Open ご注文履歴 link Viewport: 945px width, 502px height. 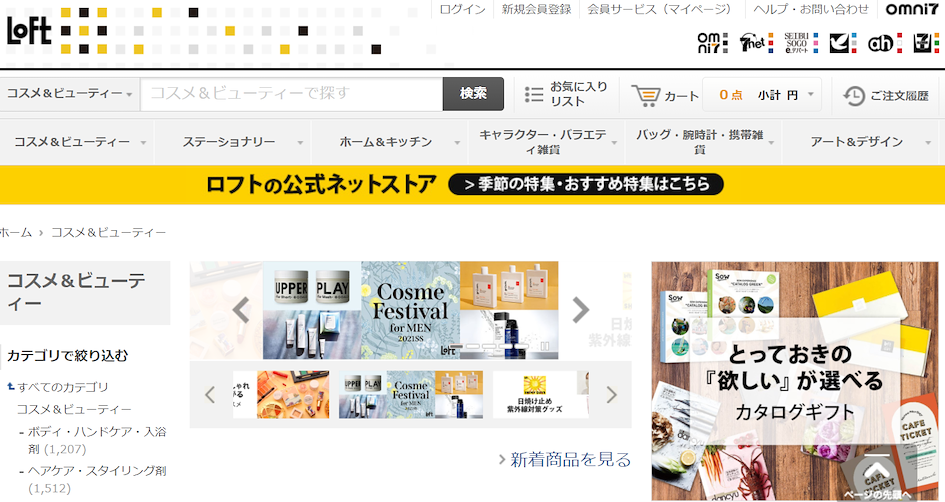coord(899,96)
